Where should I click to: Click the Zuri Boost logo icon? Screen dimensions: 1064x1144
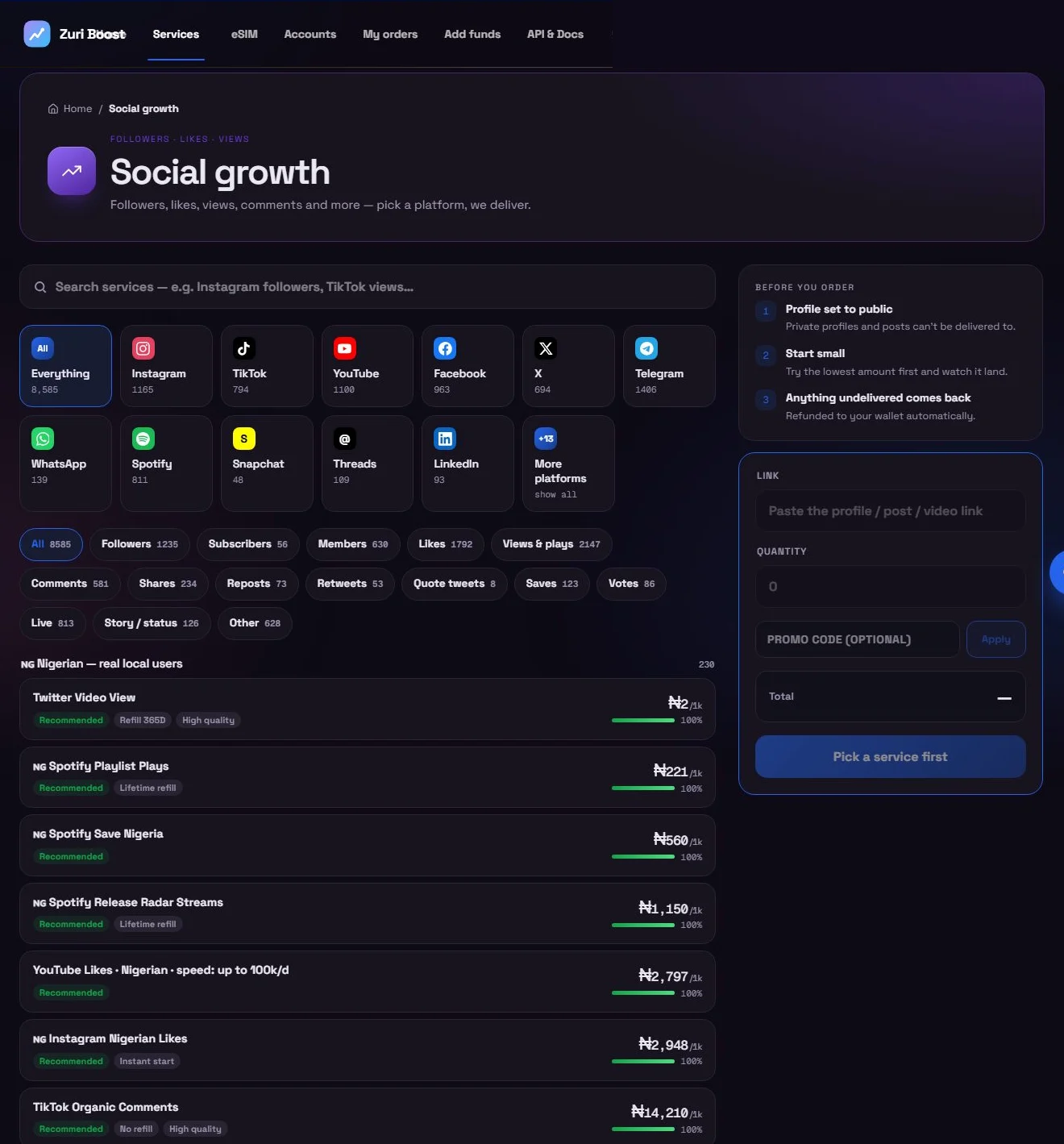point(37,34)
